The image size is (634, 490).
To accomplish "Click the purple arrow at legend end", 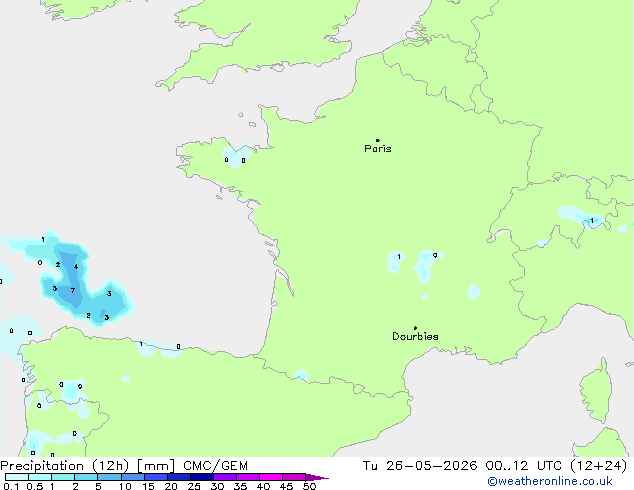I will [317, 477].
